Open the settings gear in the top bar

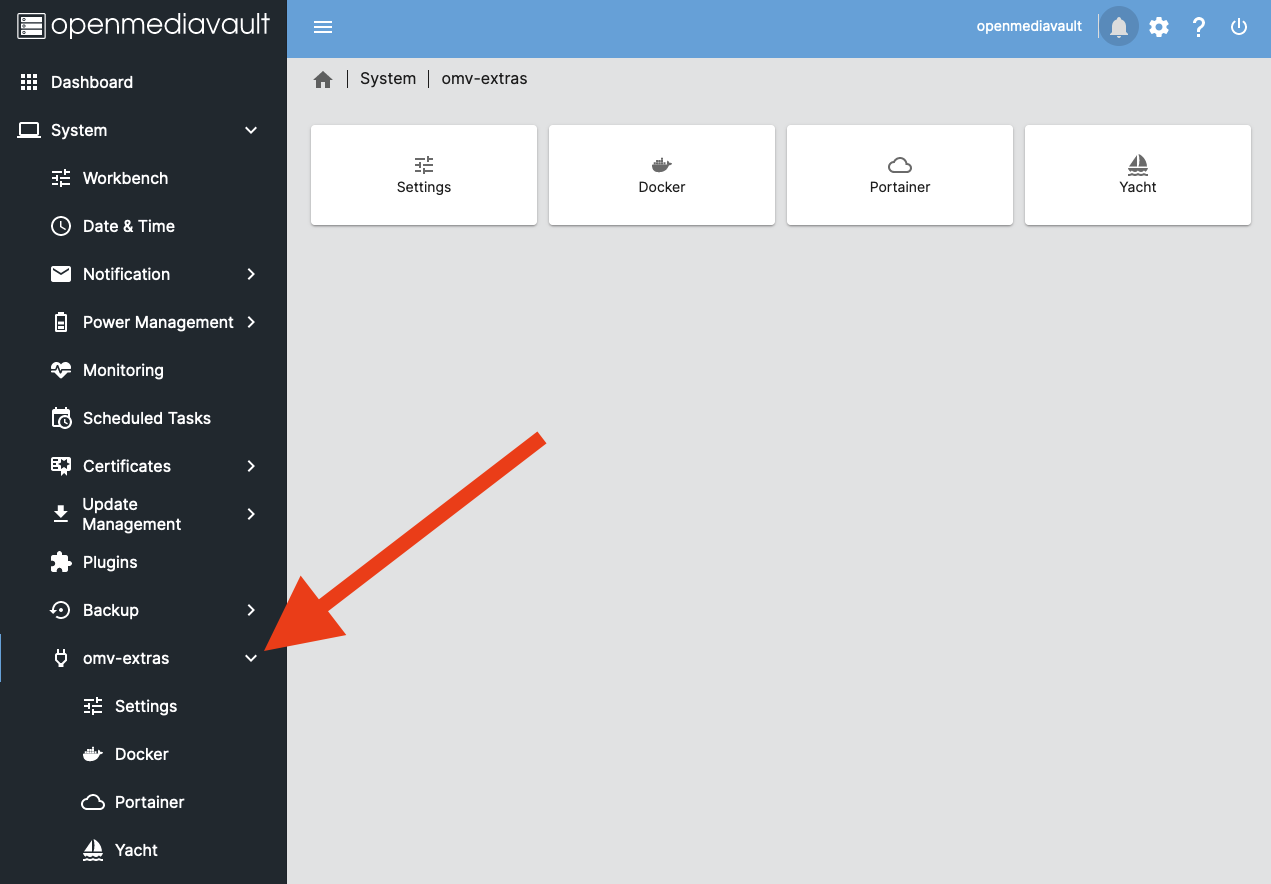tap(1158, 26)
